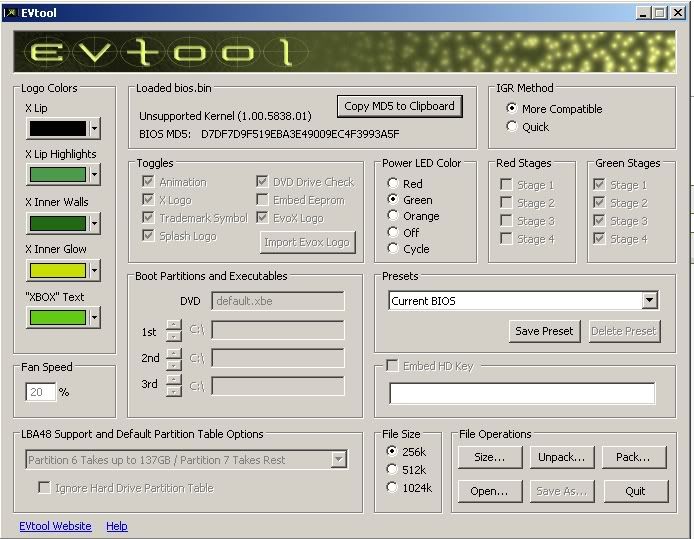This screenshot has width=694, height=539.
Task: Expand the X Inner Glow color dropdown
Action: (94, 270)
